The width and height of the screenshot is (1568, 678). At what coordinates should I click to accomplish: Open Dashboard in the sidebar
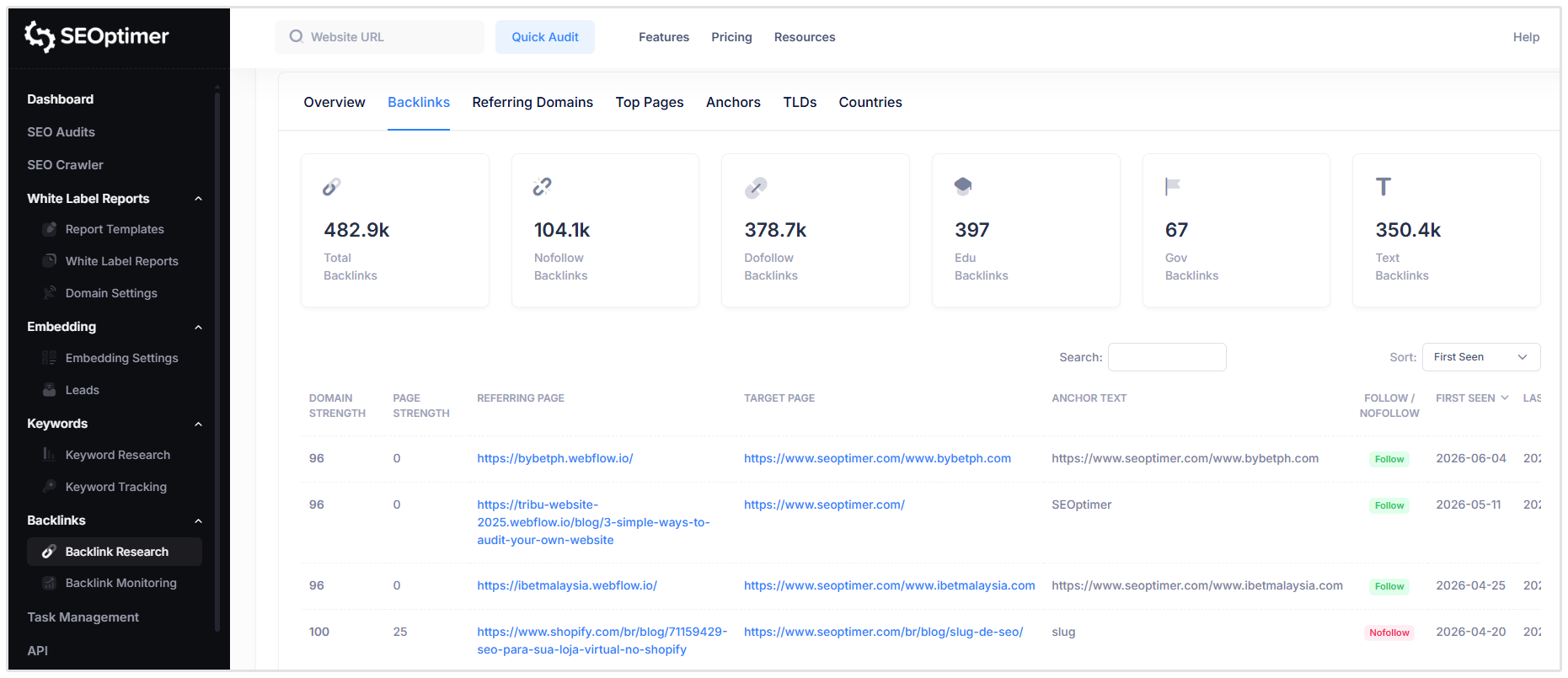click(x=60, y=99)
